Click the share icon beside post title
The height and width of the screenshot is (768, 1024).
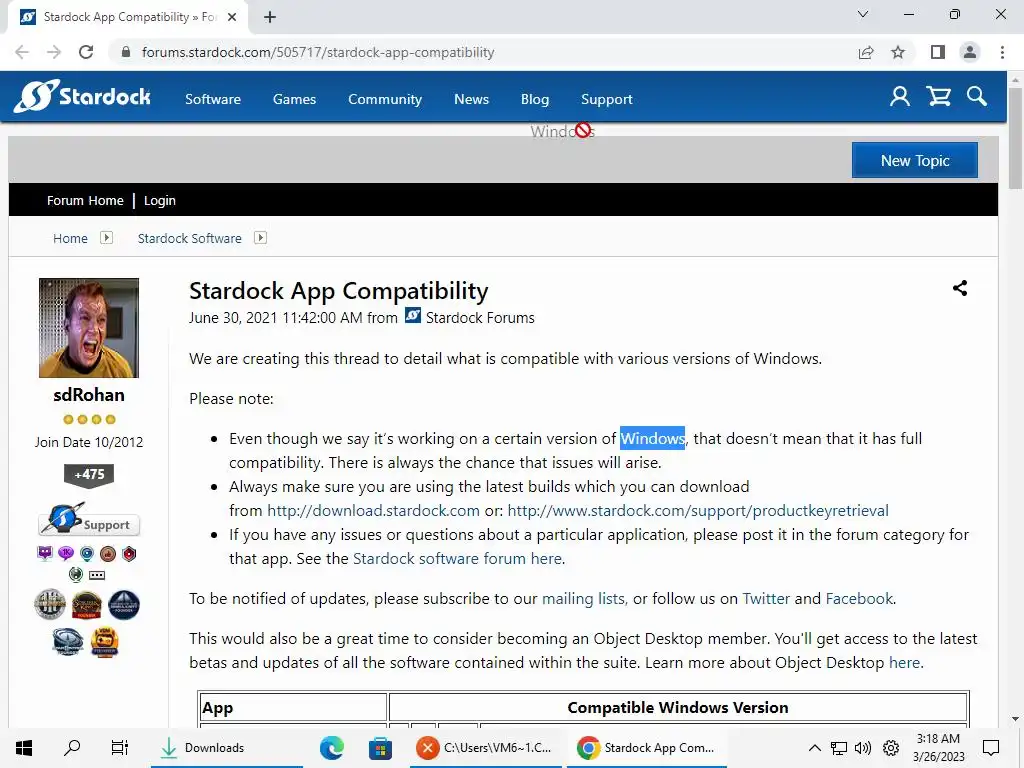point(959,288)
